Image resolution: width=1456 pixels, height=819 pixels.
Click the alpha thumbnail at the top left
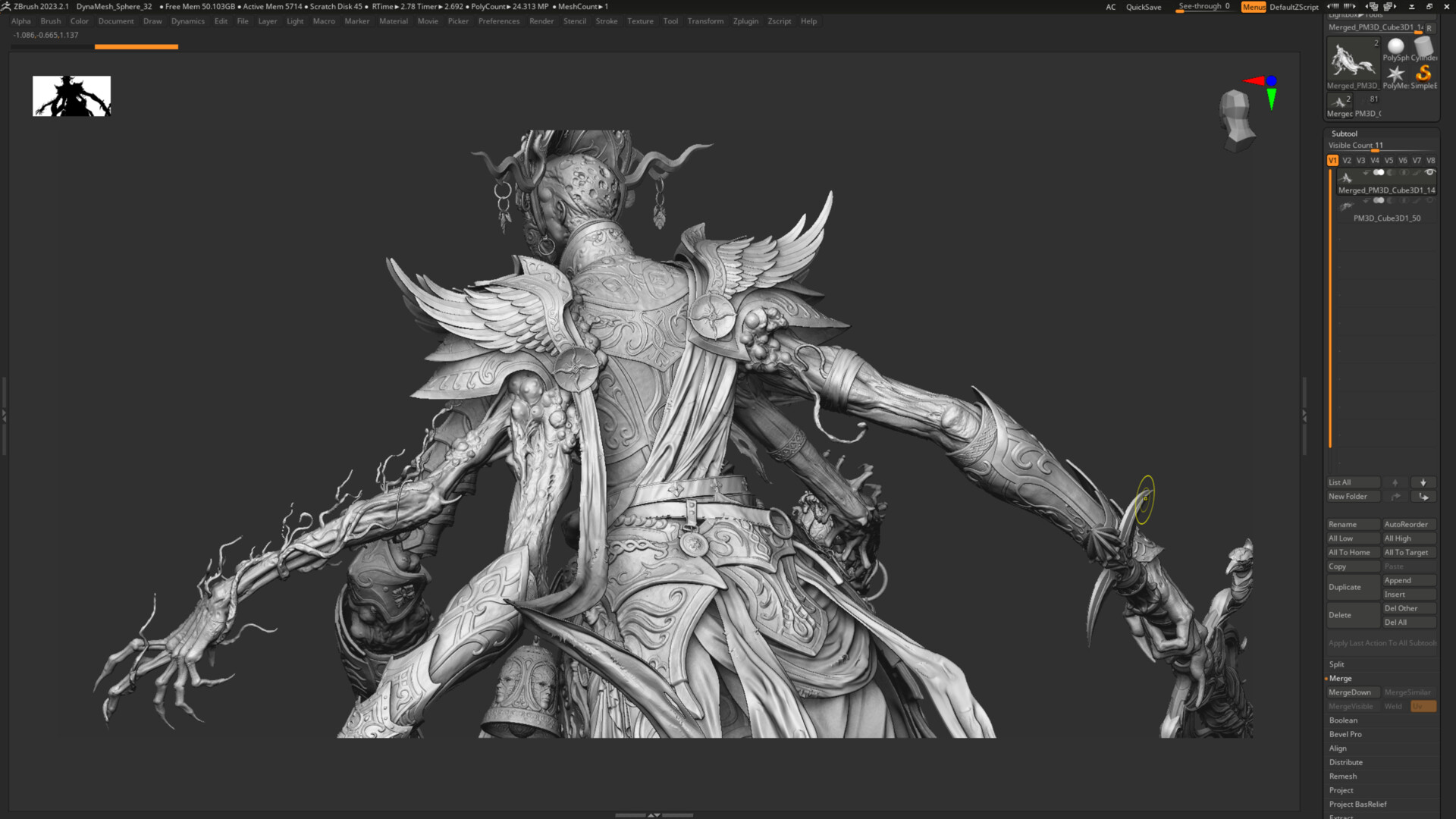pos(71,96)
